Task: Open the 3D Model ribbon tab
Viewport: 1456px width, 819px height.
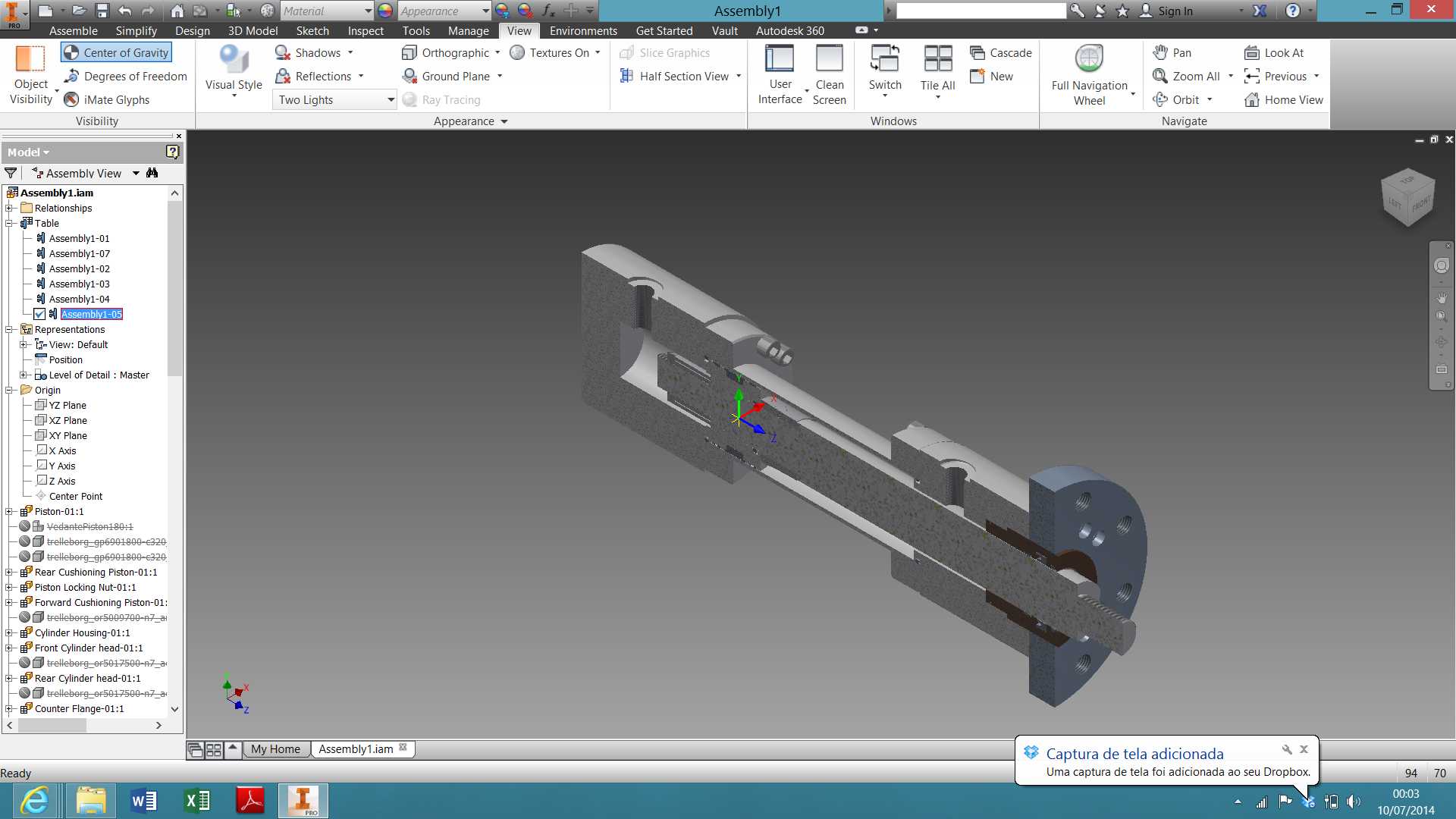Action: 253,30
